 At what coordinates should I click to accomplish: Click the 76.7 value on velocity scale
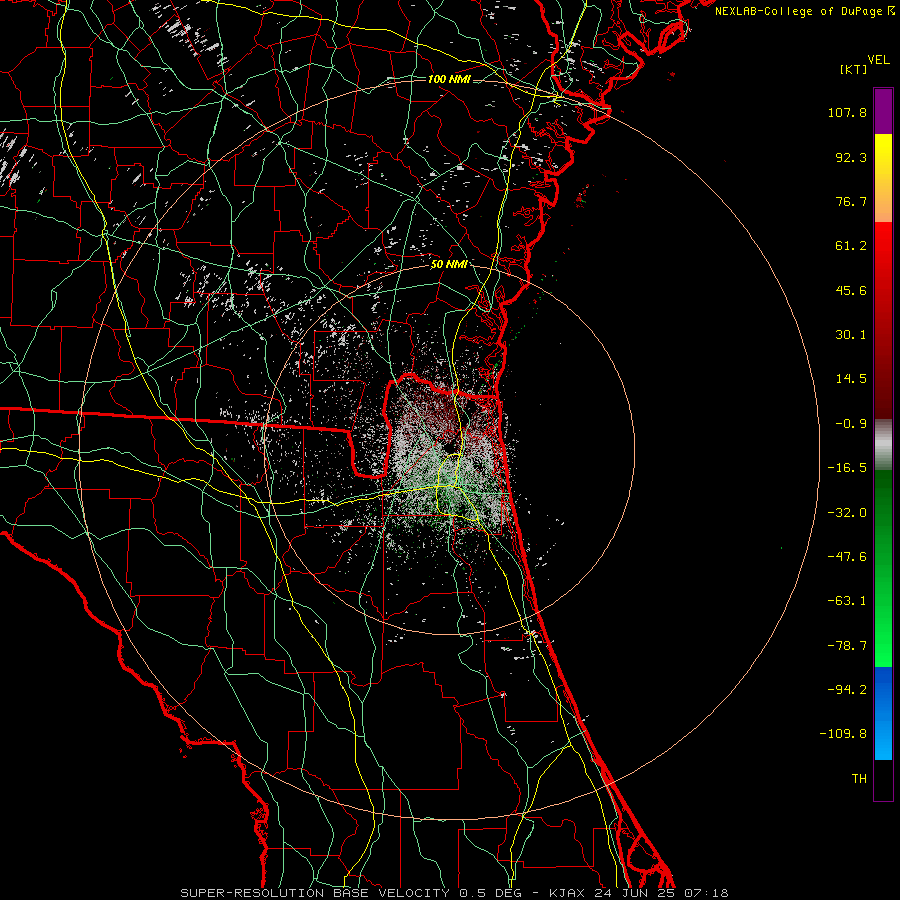851,201
